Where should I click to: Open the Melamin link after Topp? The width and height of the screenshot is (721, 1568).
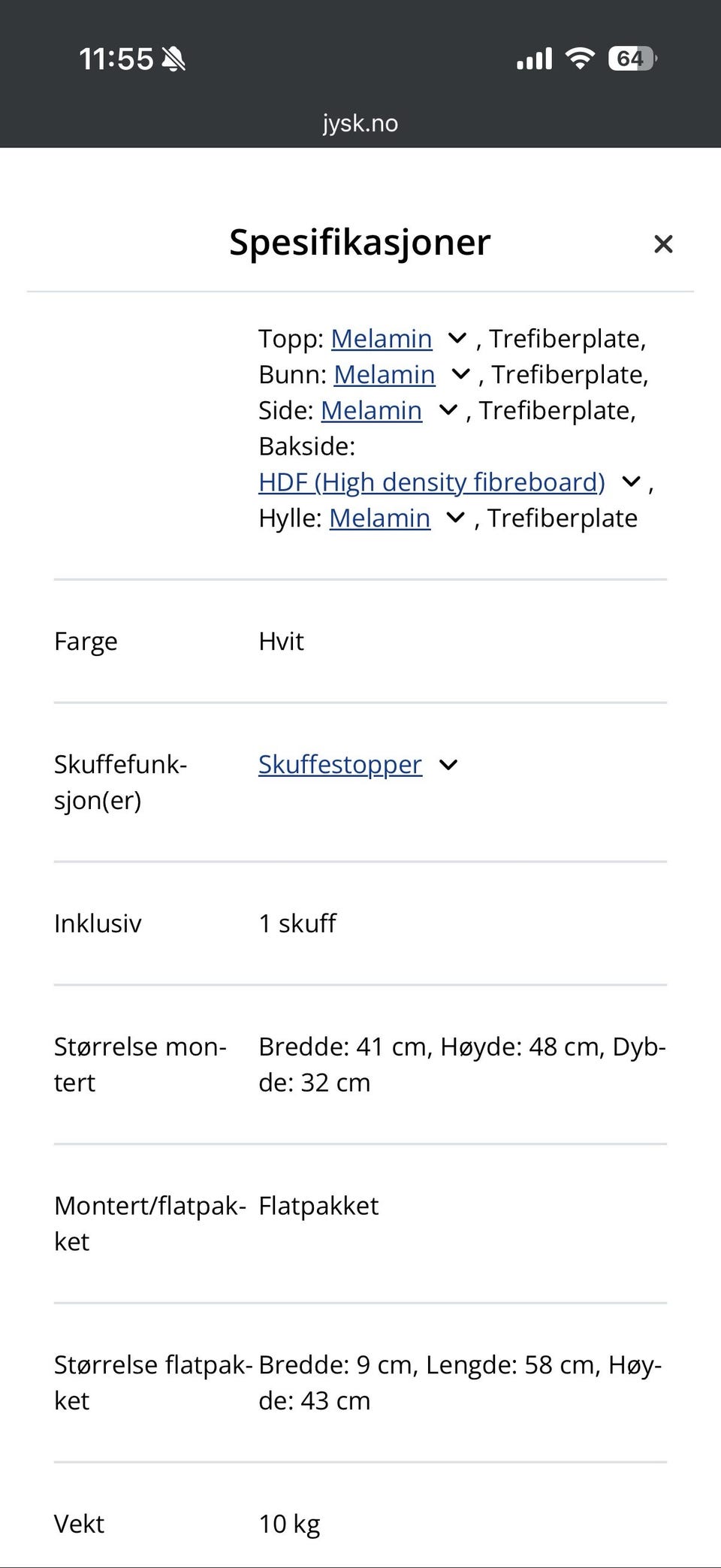tap(381, 339)
